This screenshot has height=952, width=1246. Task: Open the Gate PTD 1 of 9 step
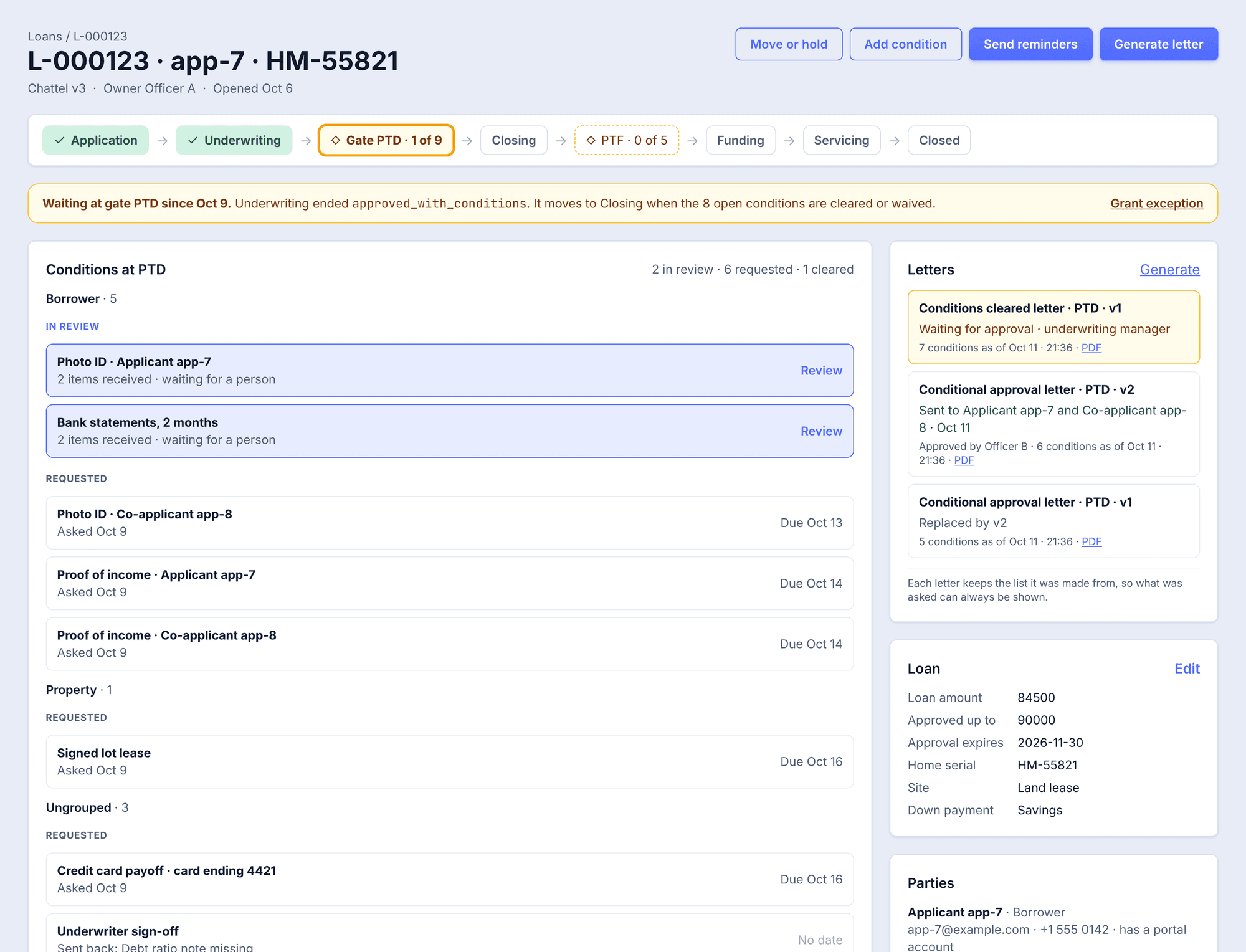click(x=386, y=140)
